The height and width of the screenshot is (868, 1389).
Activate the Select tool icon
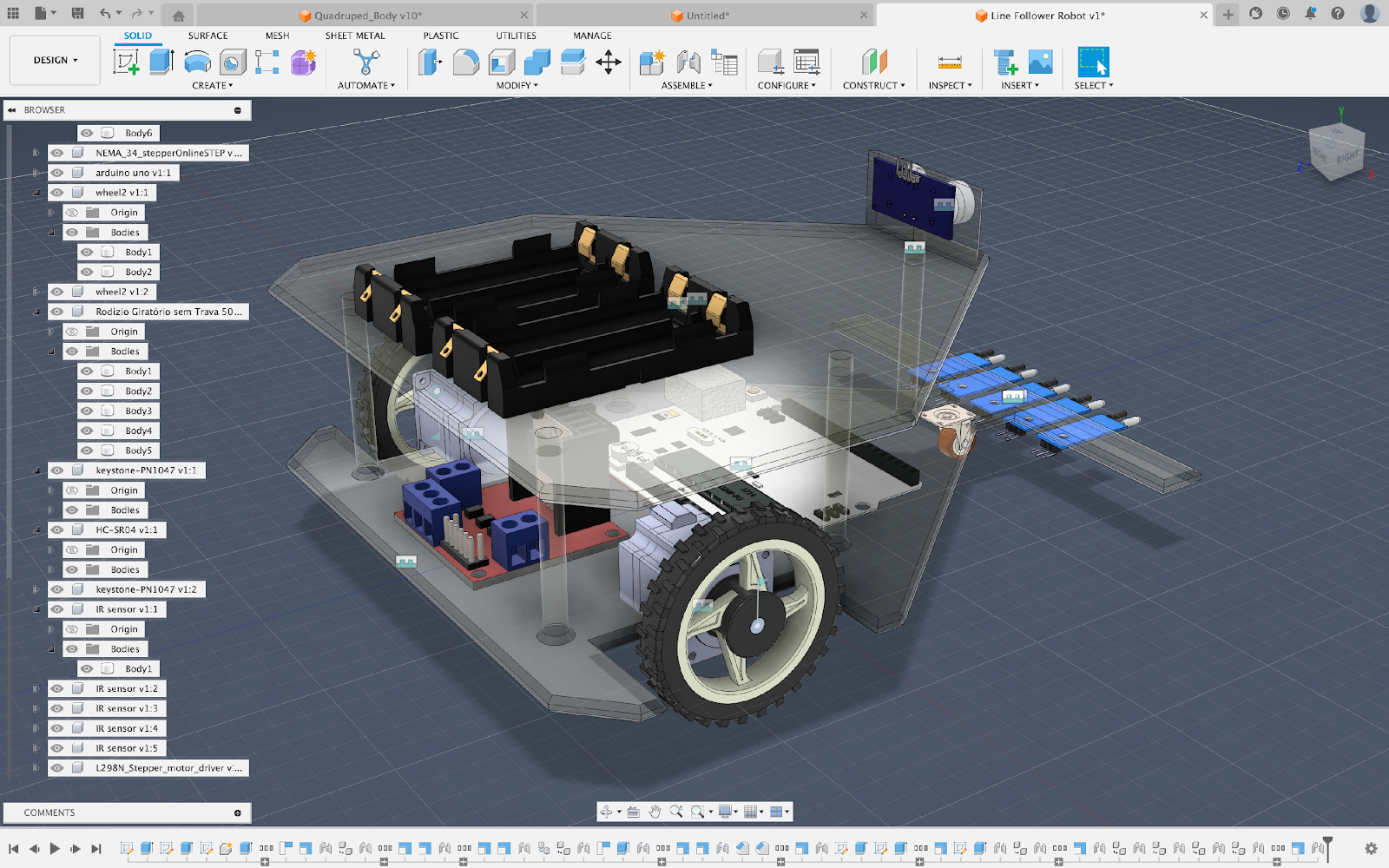(x=1093, y=62)
